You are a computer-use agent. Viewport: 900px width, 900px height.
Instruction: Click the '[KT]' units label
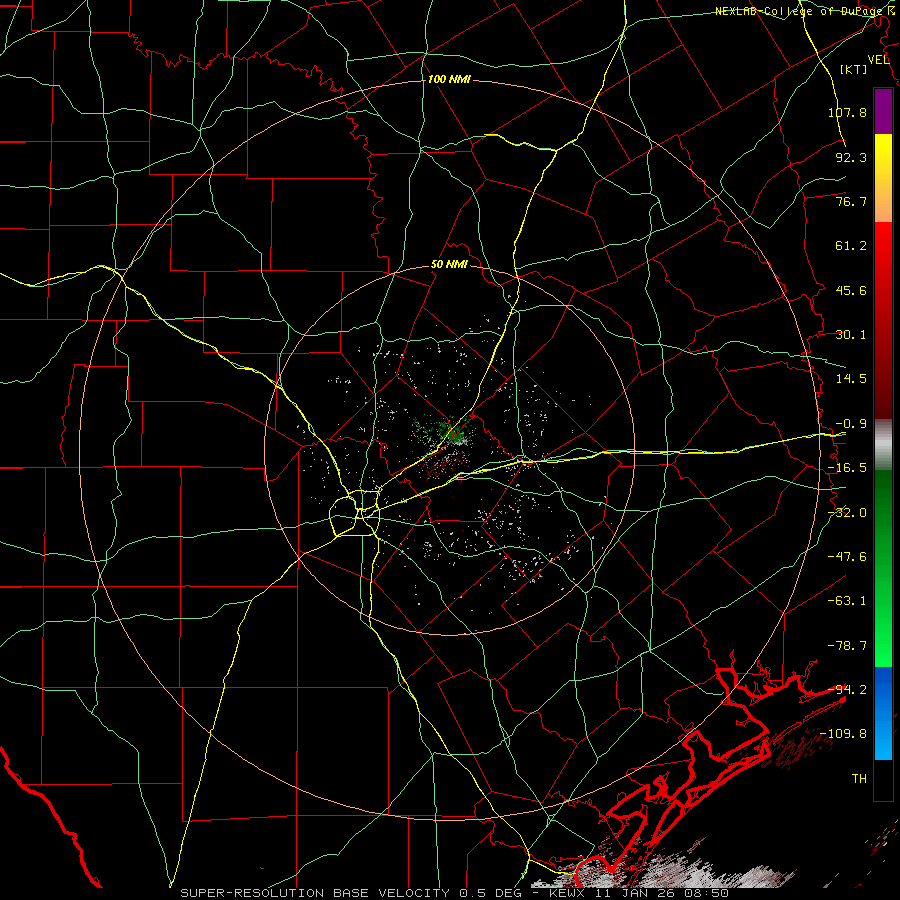pyautogui.click(x=854, y=69)
